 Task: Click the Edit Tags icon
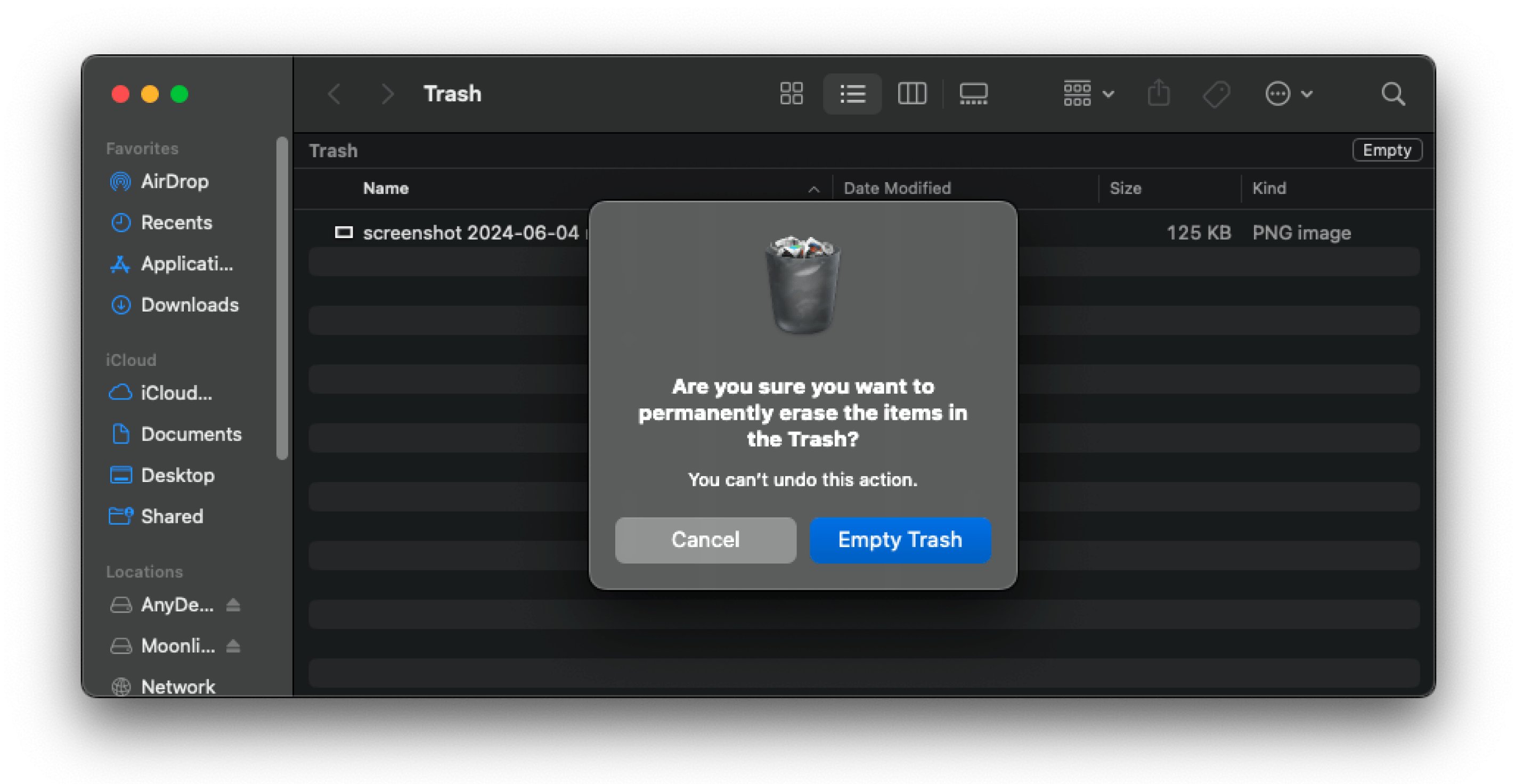click(x=1216, y=94)
